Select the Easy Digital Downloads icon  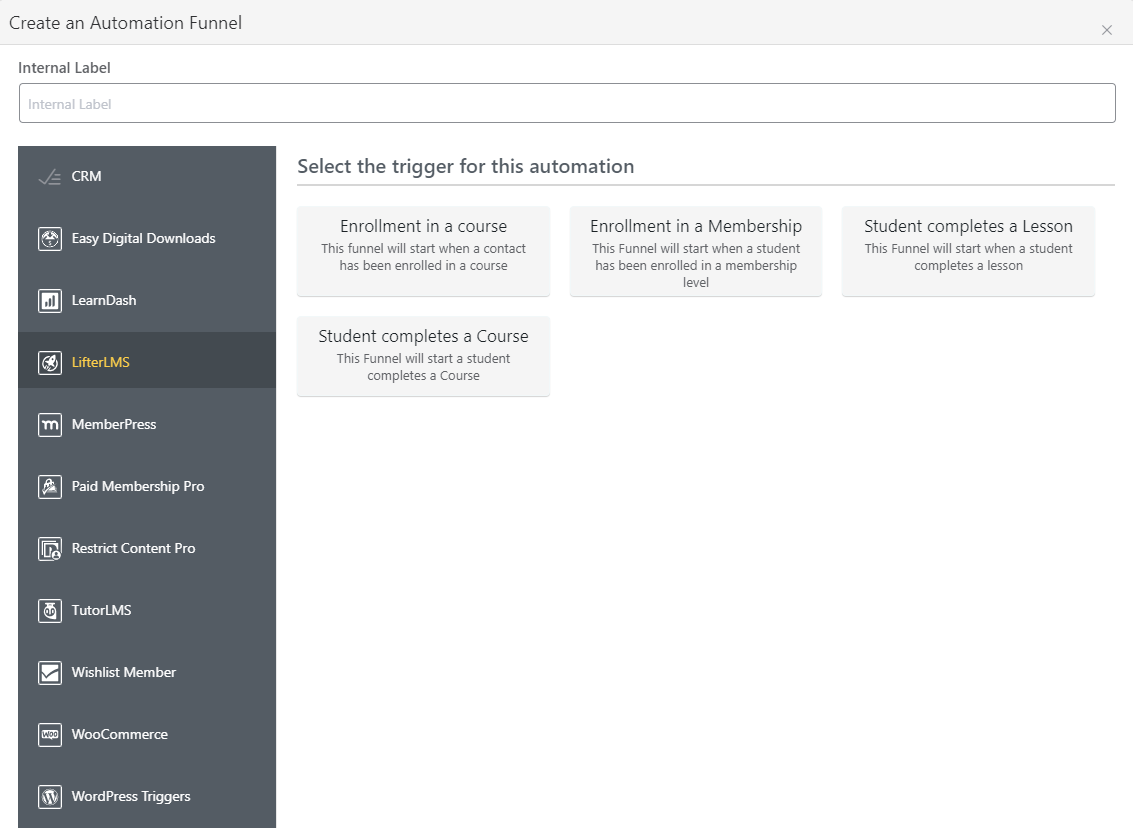click(x=51, y=238)
